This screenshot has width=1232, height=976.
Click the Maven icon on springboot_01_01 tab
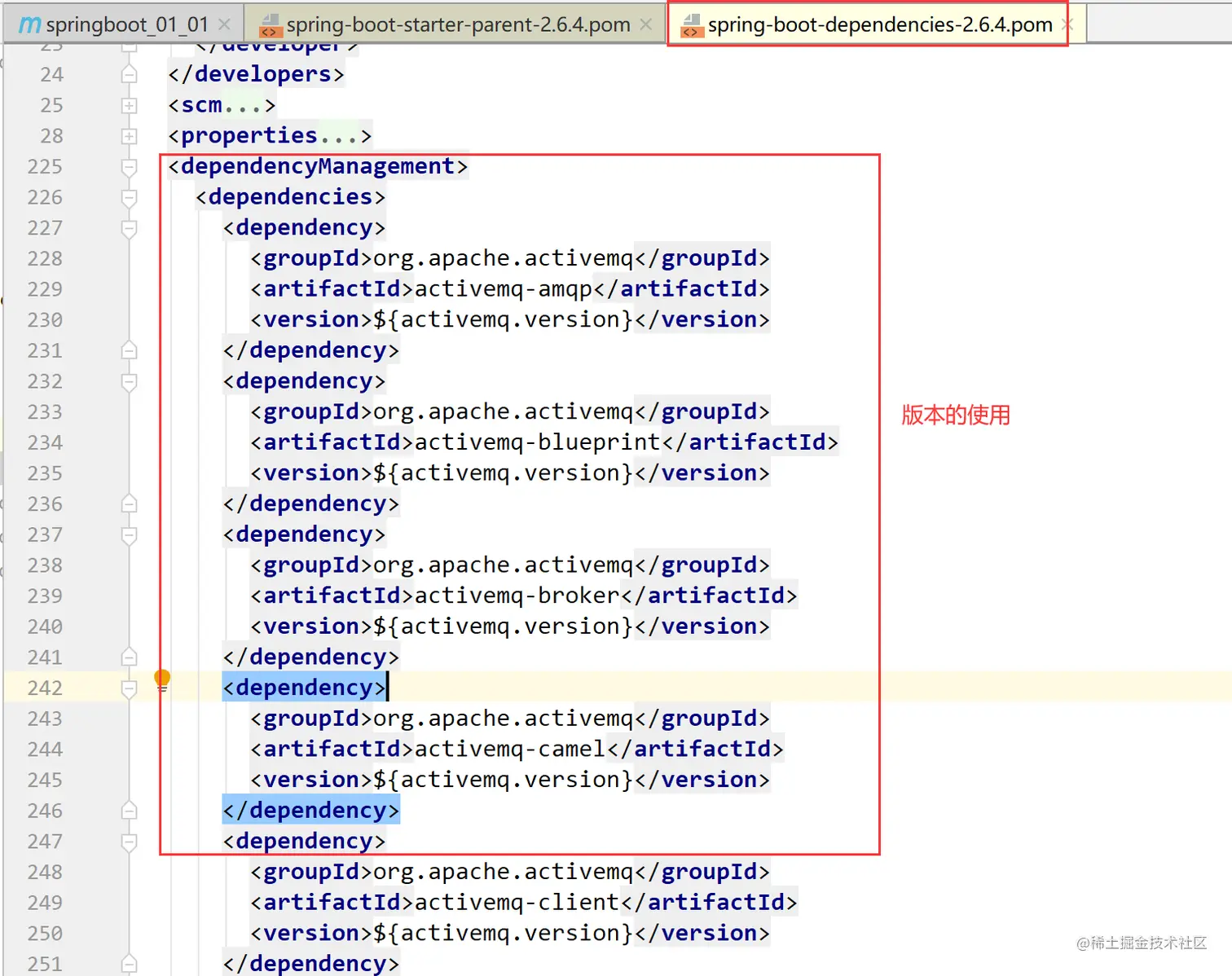[29, 25]
